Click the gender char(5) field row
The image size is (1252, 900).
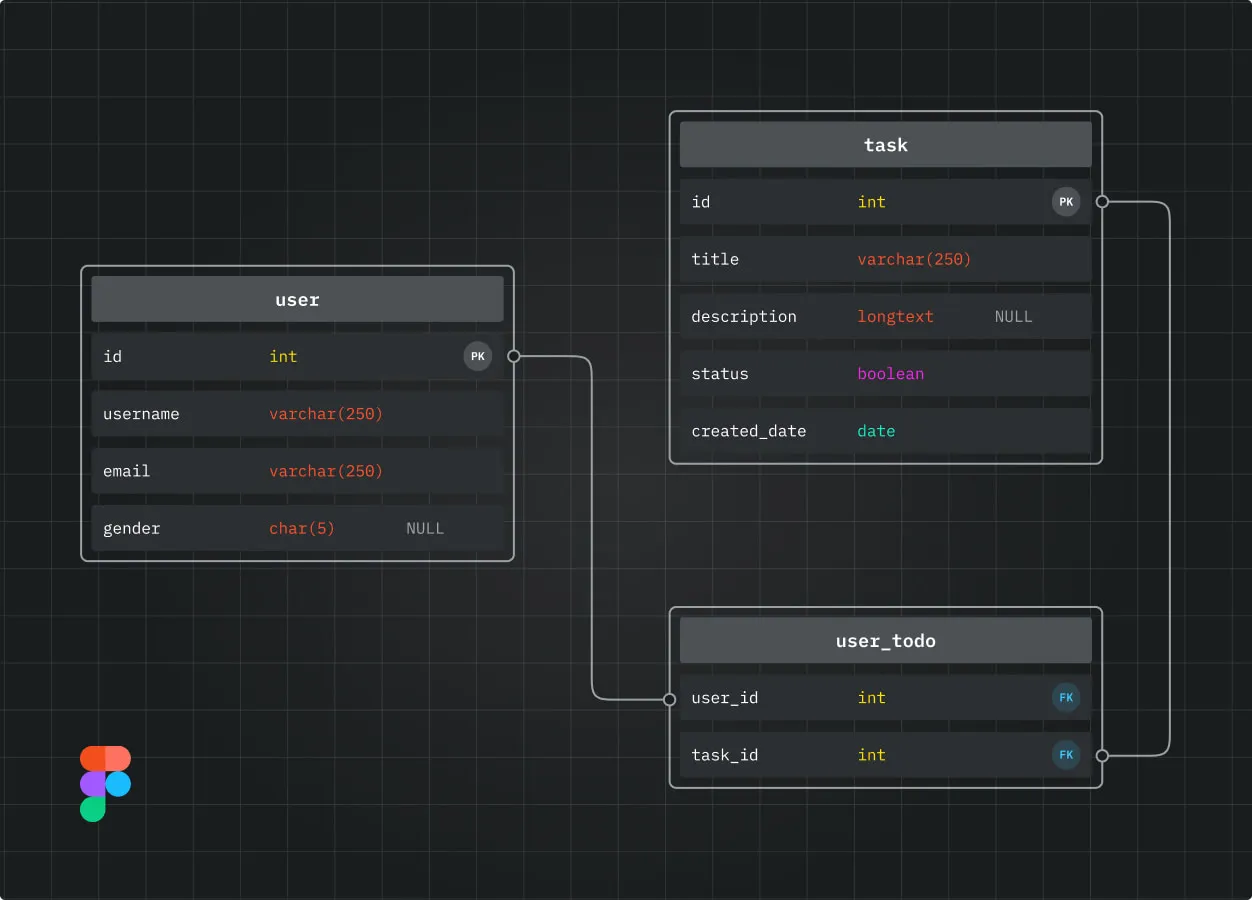click(296, 528)
